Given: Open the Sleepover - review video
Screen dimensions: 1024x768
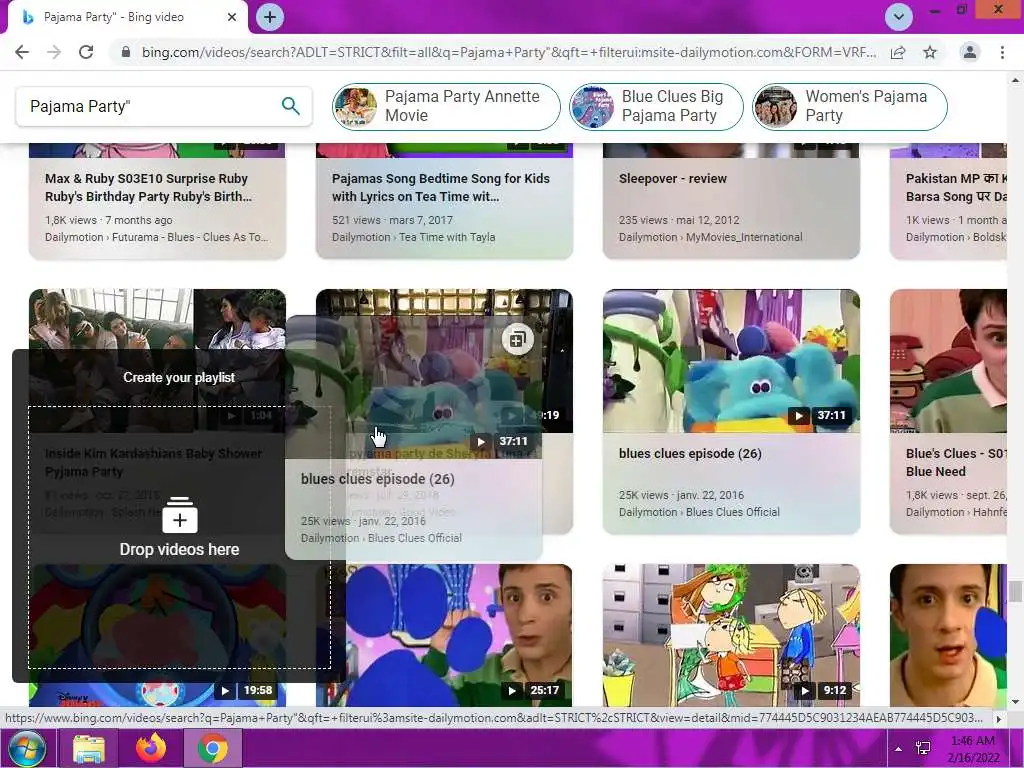Looking at the screenshot, I should coord(673,178).
